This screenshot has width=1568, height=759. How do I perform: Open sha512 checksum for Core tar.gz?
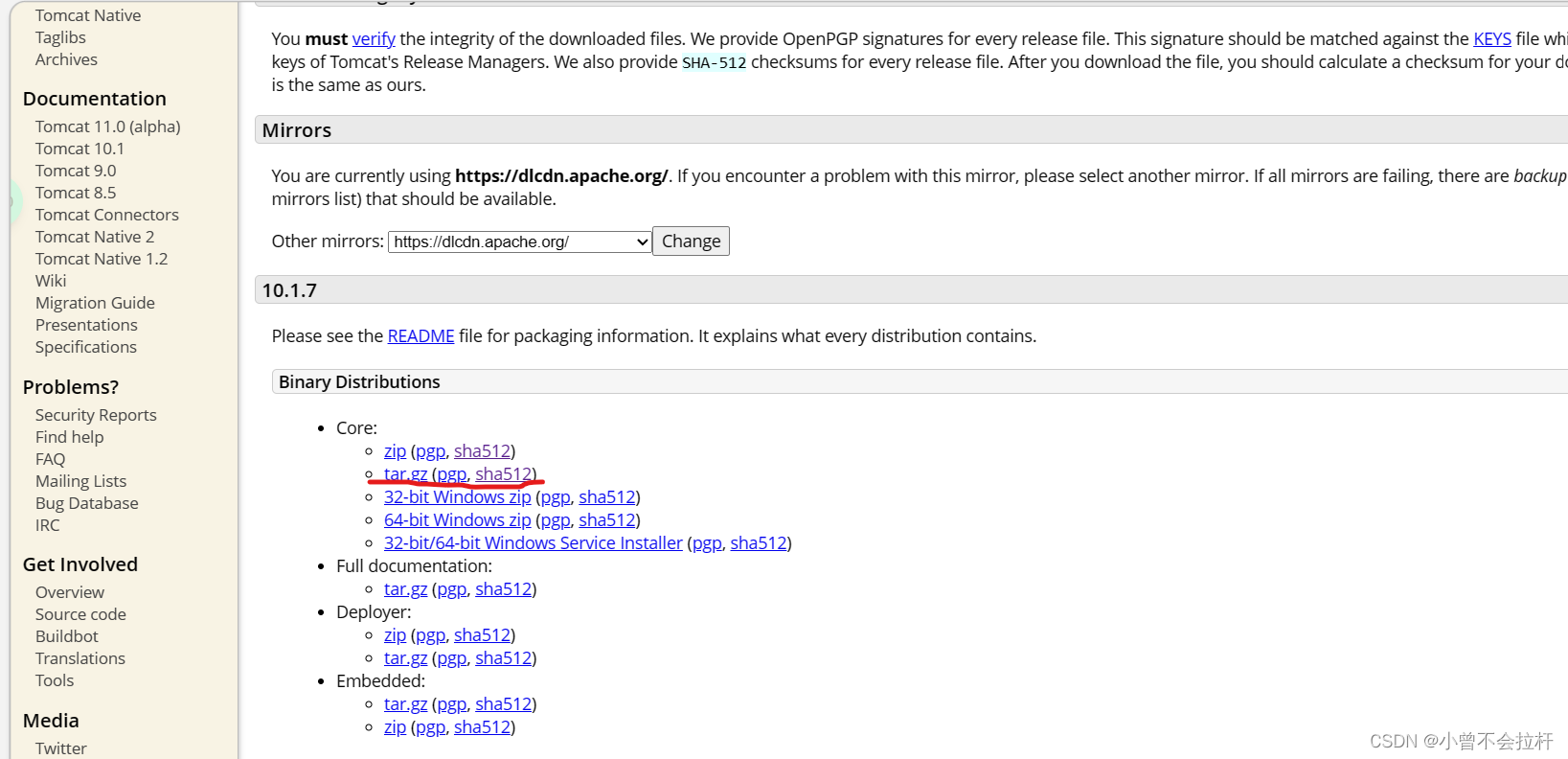coord(503,474)
